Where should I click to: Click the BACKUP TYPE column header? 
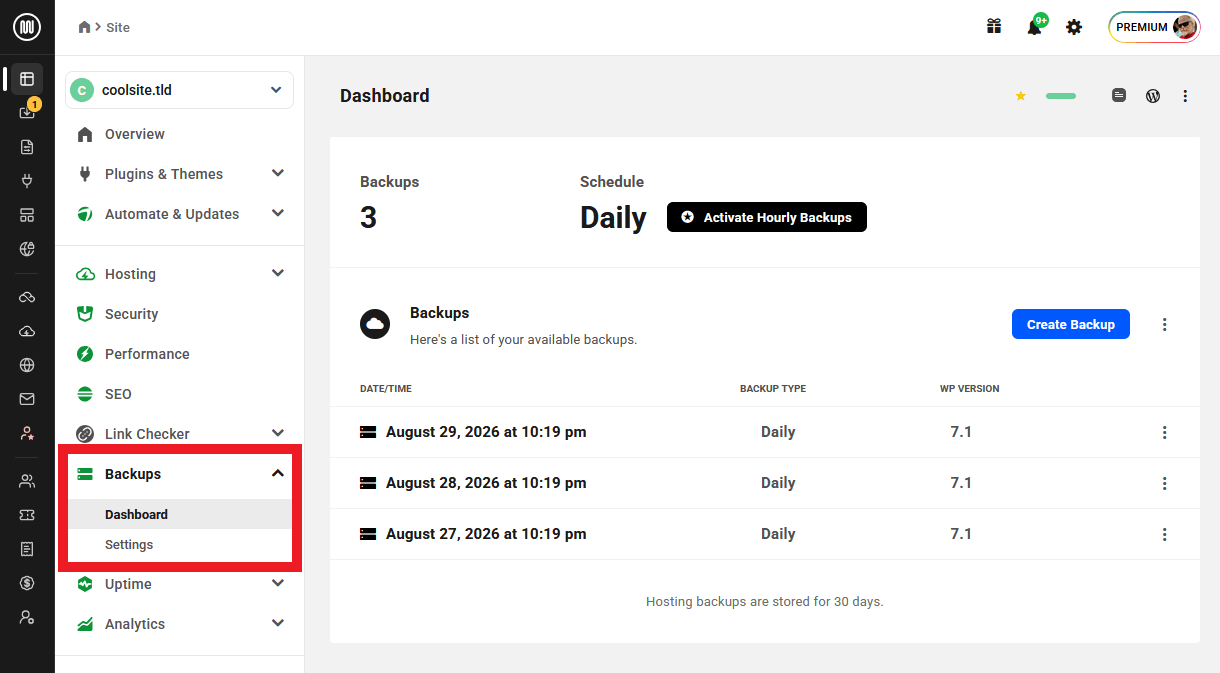pyautogui.click(x=773, y=388)
